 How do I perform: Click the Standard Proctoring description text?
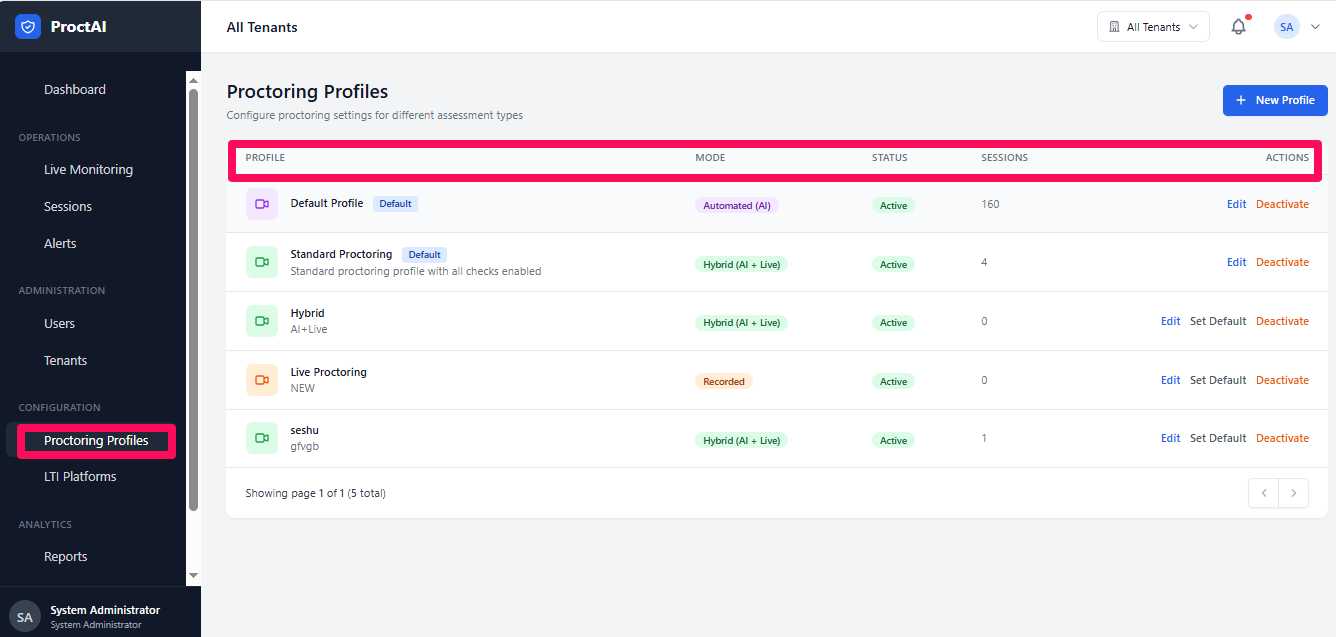(x=416, y=271)
